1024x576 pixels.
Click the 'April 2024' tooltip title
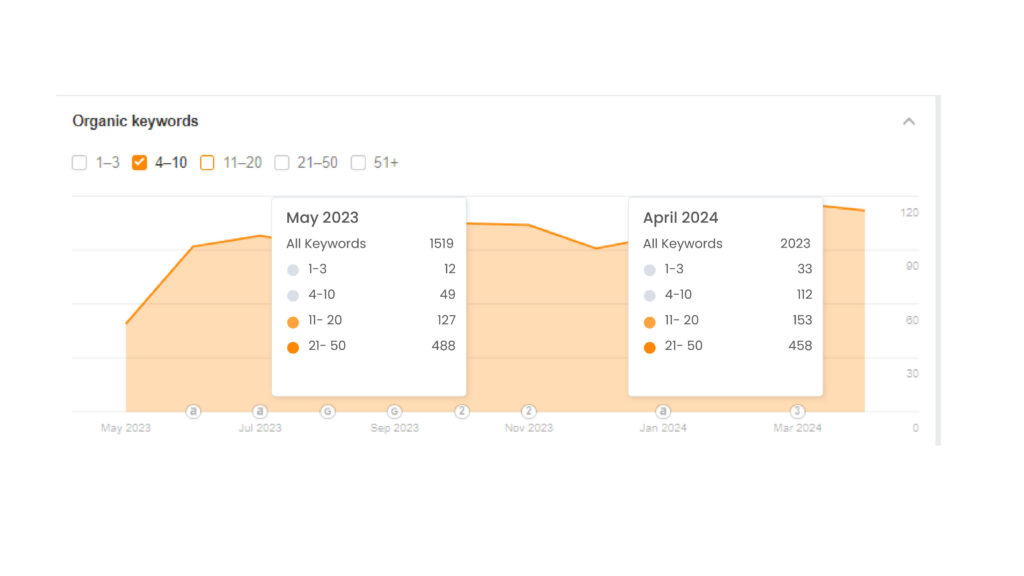pyautogui.click(x=680, y=217)
